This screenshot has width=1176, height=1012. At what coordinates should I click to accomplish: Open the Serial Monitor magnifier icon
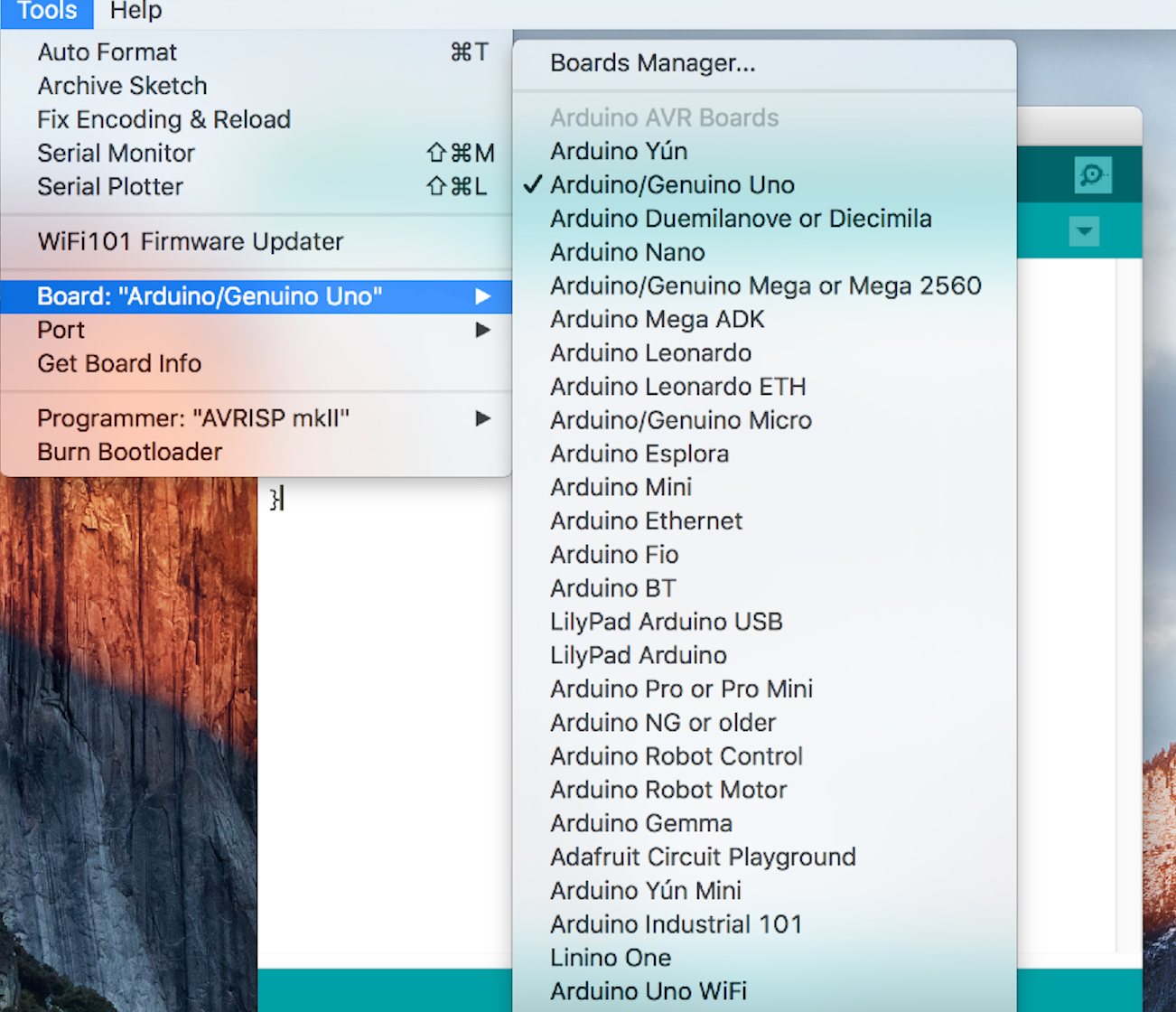[1093, 175]
